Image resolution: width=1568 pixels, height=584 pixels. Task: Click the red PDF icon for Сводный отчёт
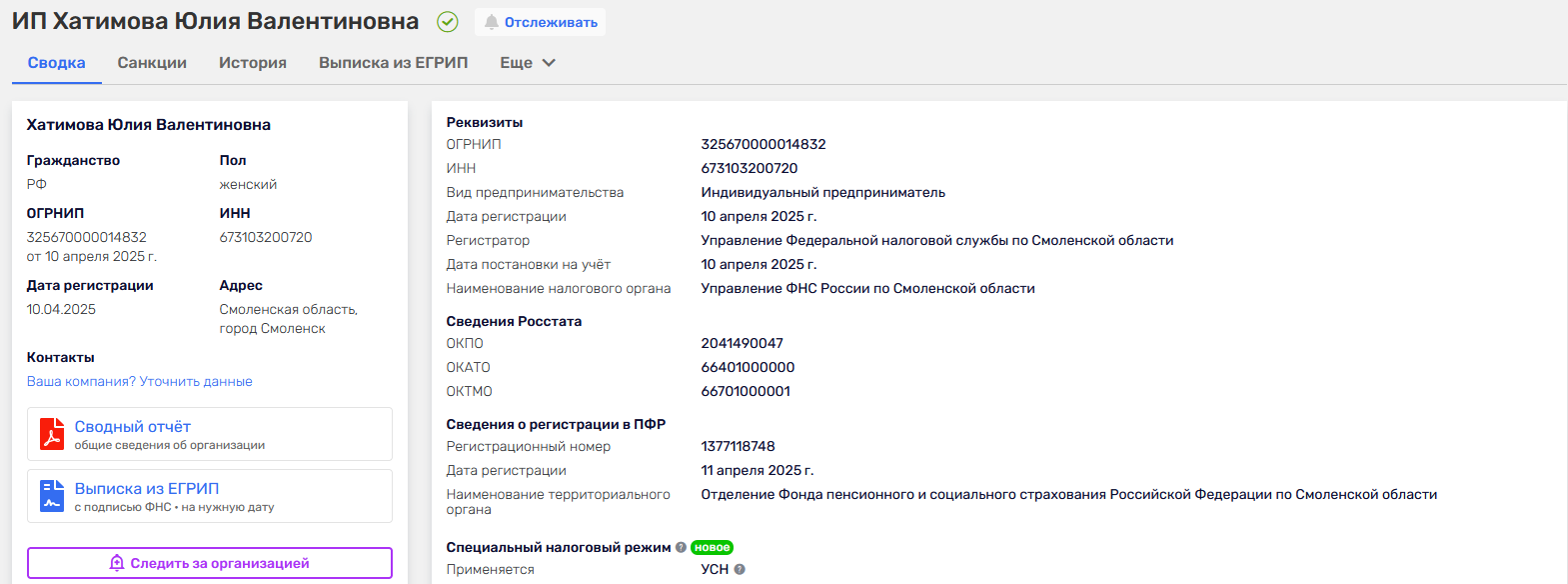tap(52, 434)
